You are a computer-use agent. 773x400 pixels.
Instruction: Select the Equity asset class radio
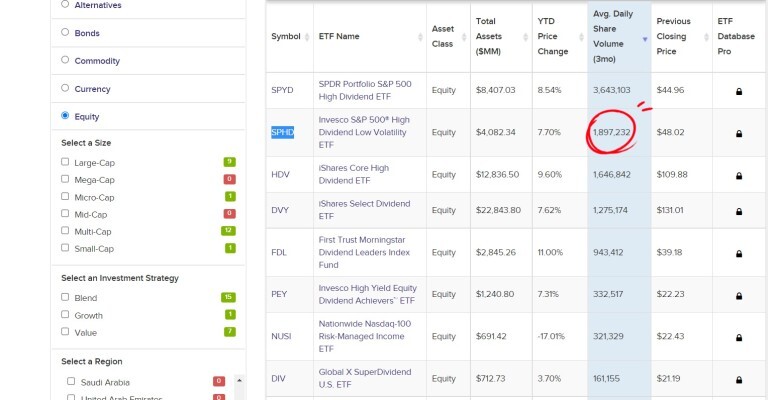tap(65, 115)
